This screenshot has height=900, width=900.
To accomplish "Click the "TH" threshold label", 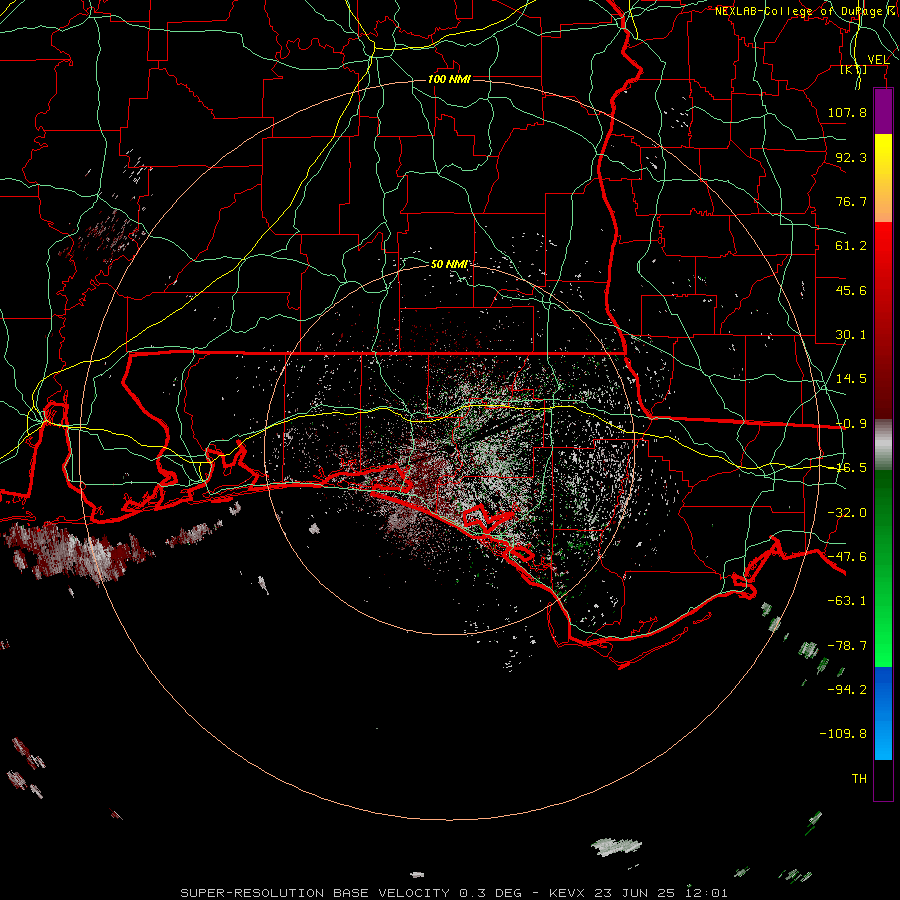I will click(x=859, y=778).
